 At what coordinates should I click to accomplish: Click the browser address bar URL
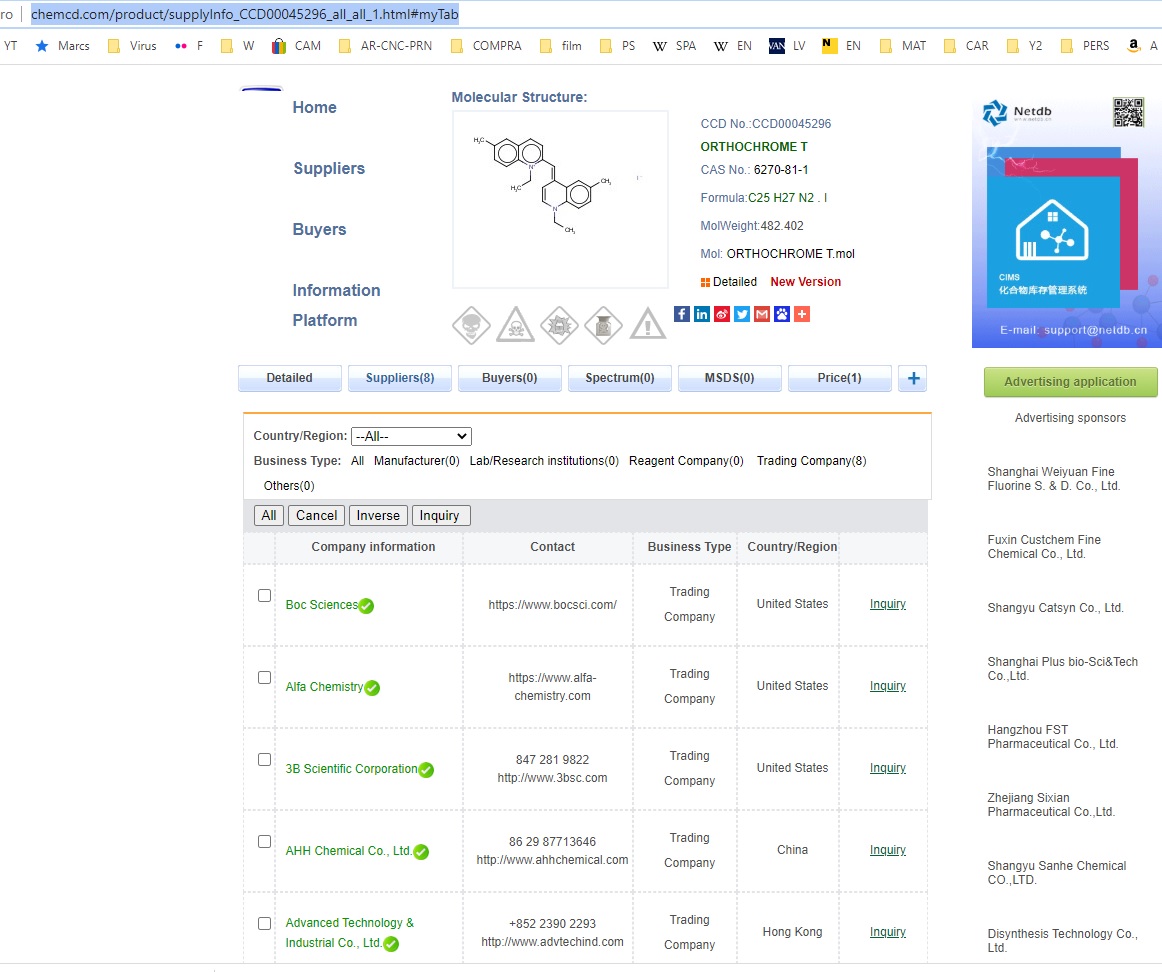245,14
